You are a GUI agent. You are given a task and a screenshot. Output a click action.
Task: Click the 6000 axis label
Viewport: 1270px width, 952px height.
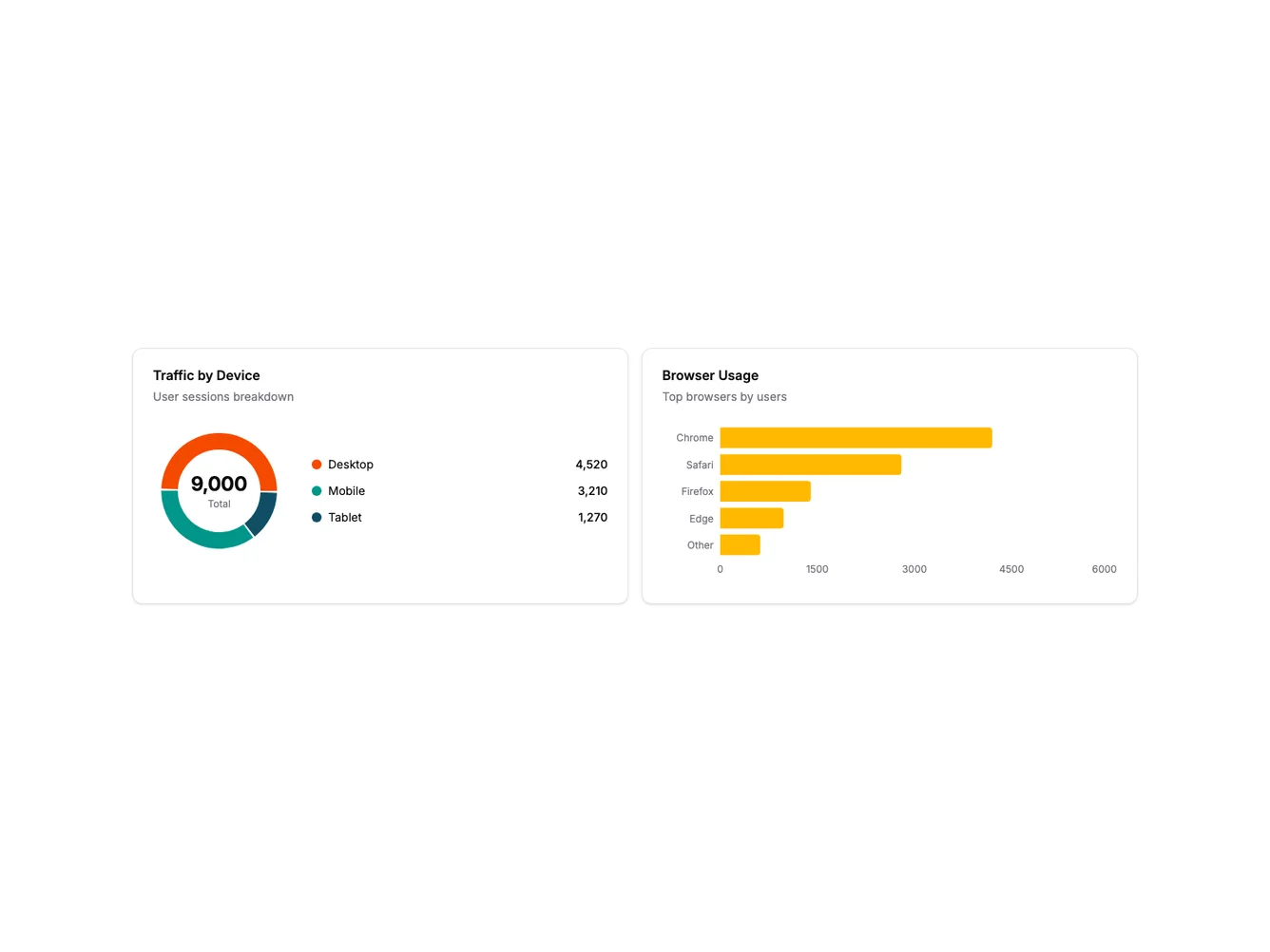(1104, 568)
